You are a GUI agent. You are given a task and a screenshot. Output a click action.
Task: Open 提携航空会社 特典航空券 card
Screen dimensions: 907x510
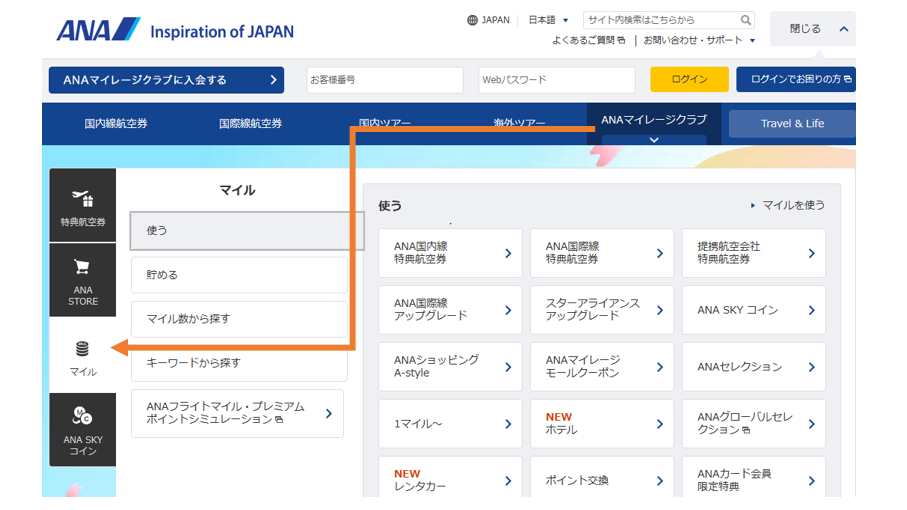pyautogui.click(x=753, y=253)
